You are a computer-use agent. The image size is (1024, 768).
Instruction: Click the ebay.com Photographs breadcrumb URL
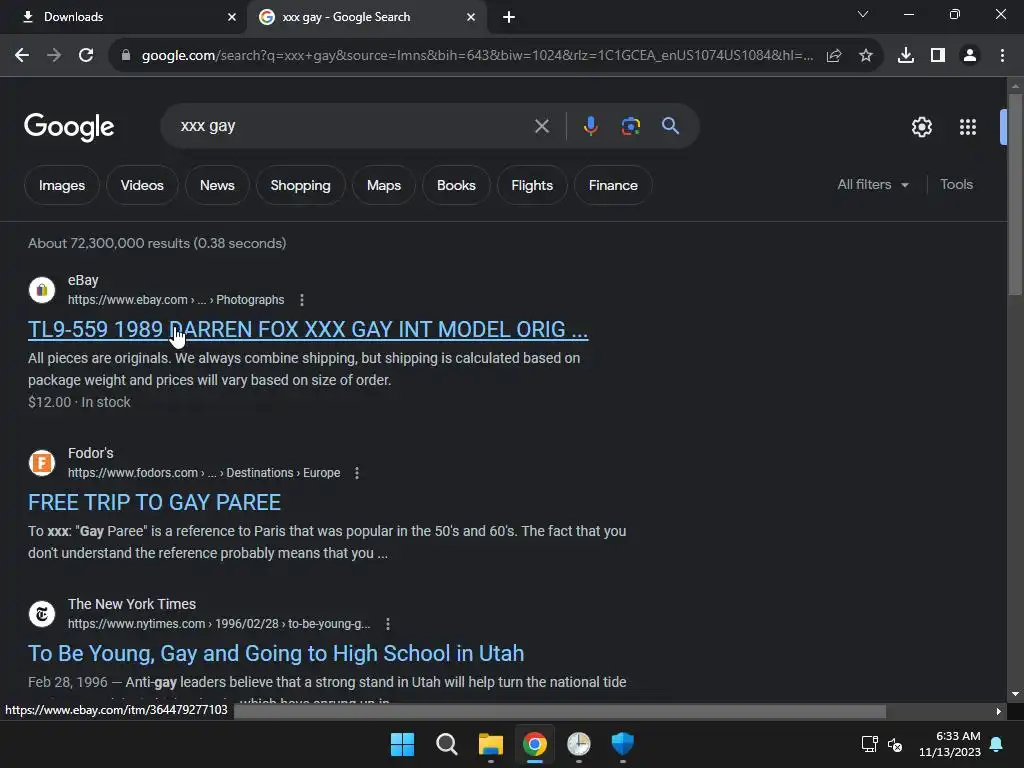[176, 300]
